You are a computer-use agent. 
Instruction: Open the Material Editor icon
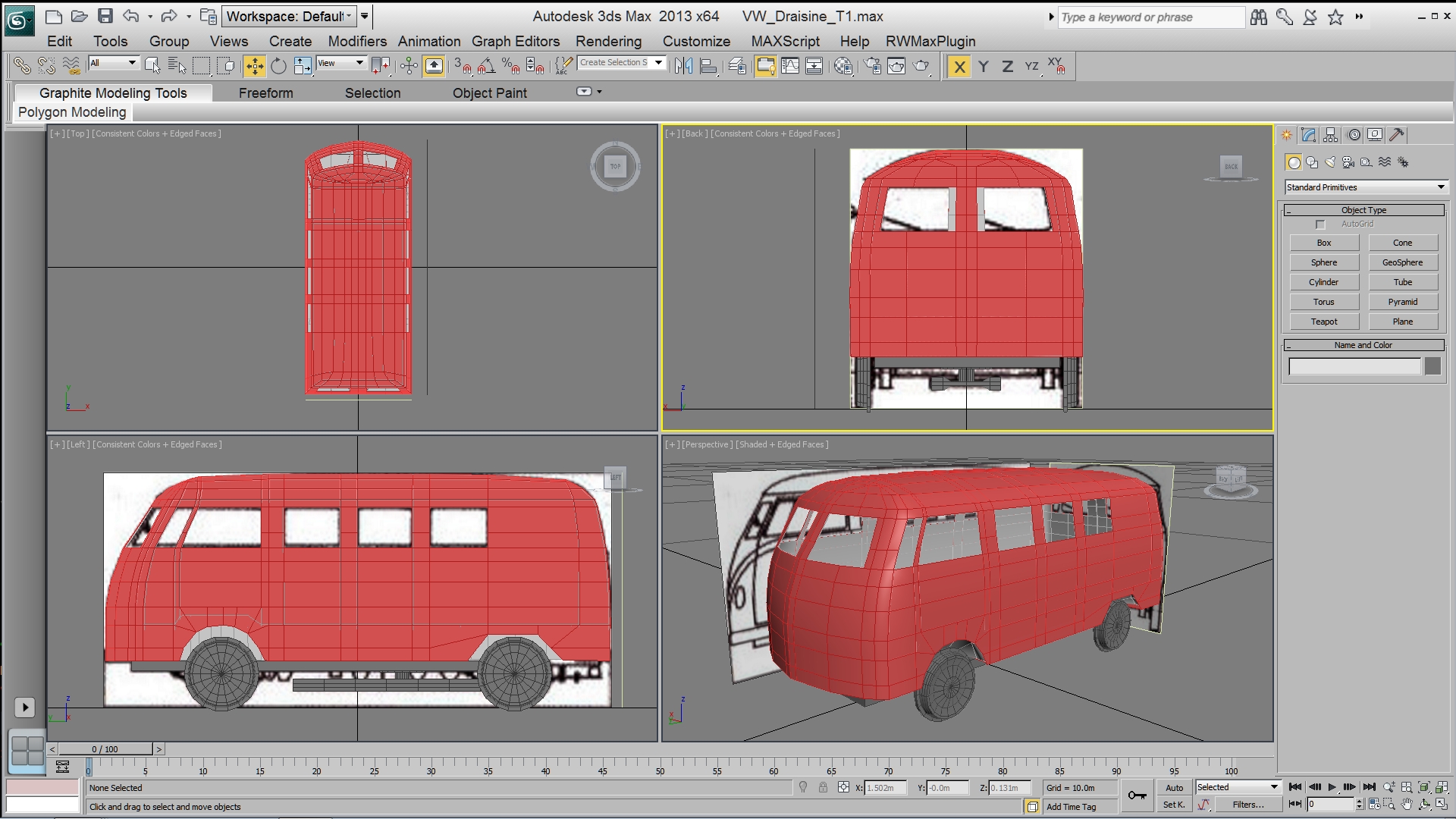(843, 67)
